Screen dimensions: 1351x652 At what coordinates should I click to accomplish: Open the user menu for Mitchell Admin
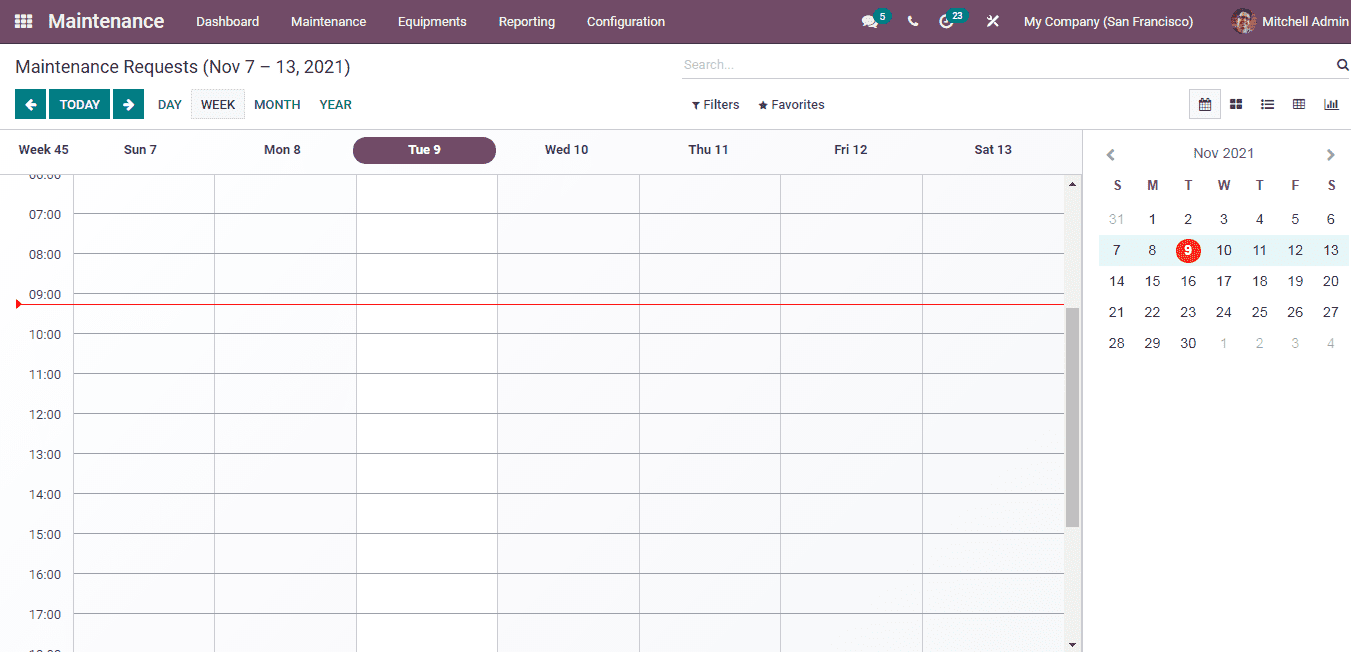pos(1288,21)
